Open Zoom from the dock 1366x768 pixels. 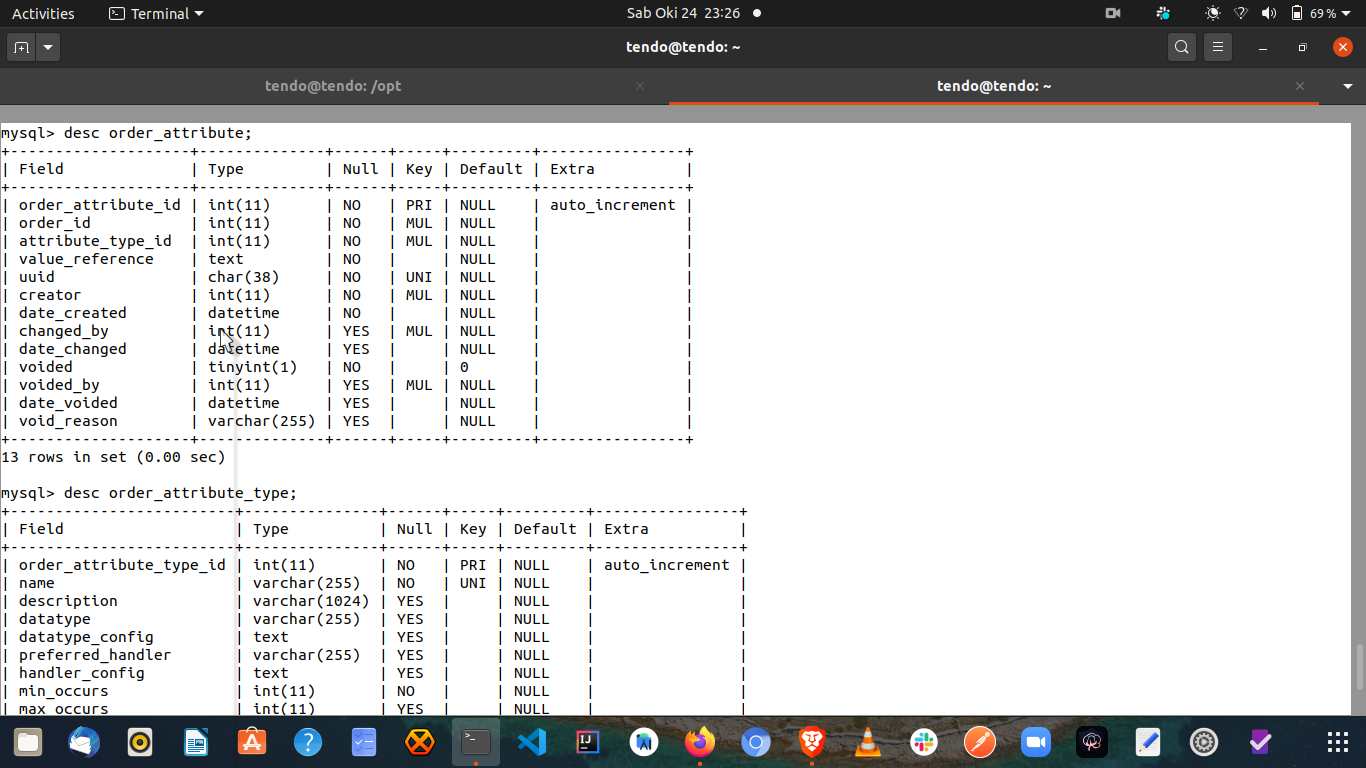click(1036, 742)
